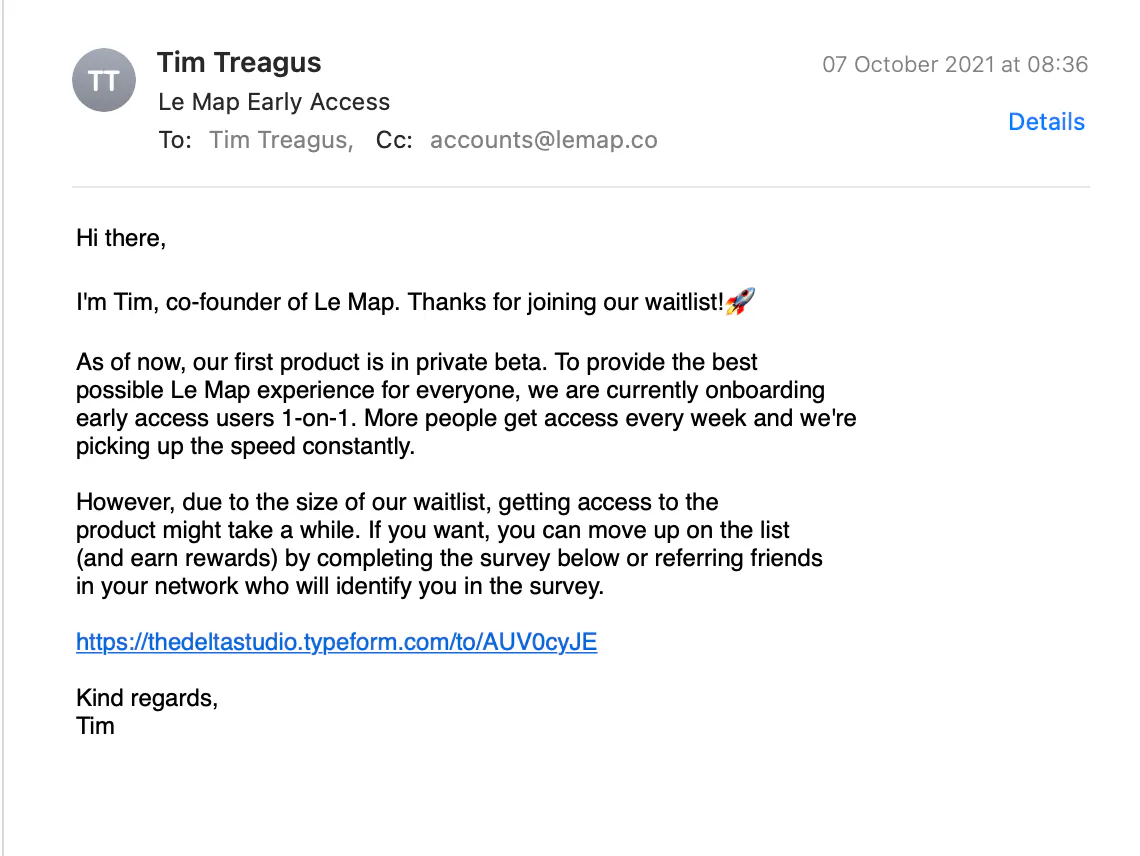Image resolution: width=1140 pixels, height=856 pixels.
Task: Click the rocket emoji after waitlist
Action: [740, 301]
